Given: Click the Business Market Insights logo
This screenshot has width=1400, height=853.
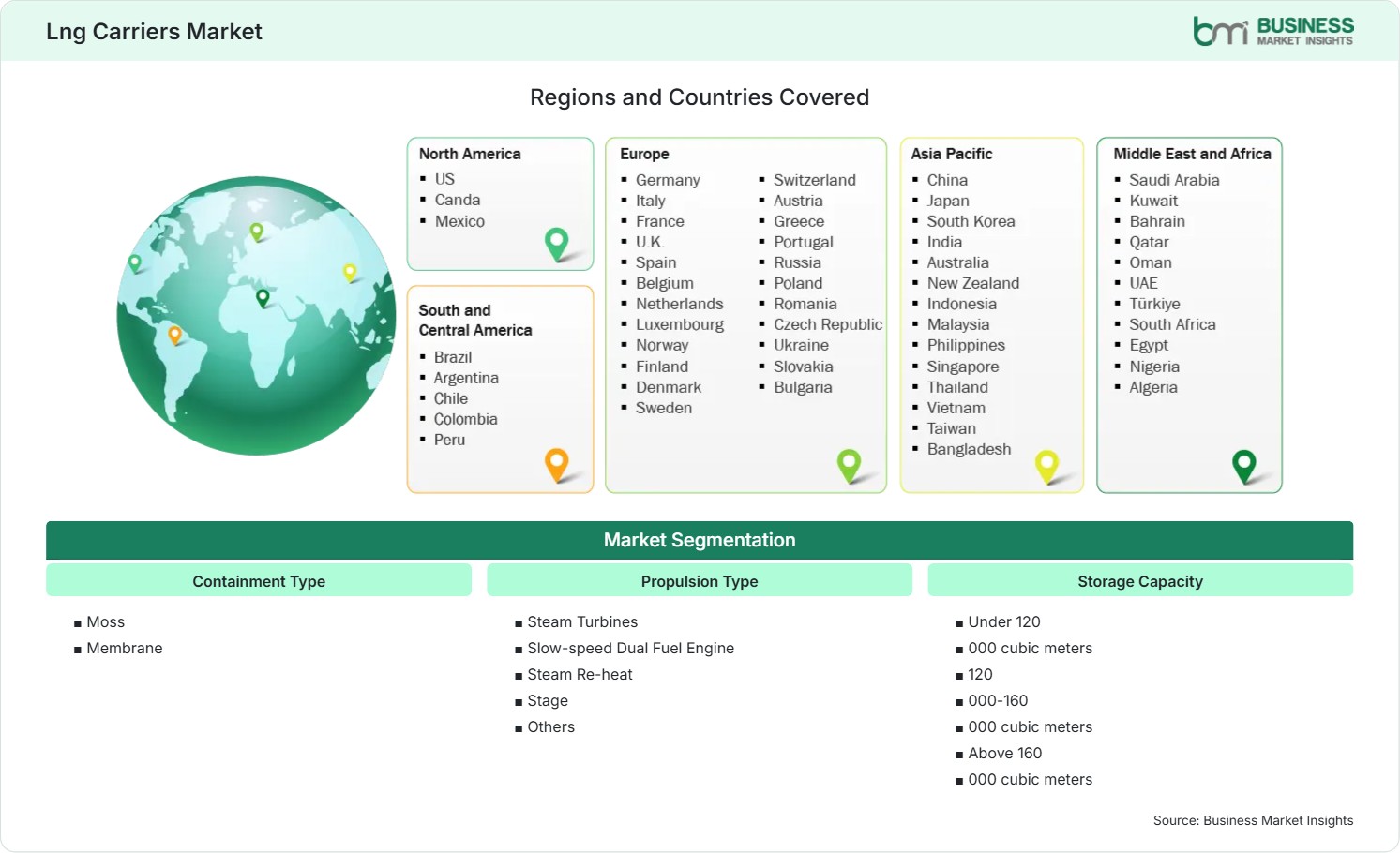Looking at the screenshot, I should (1272, 31).
